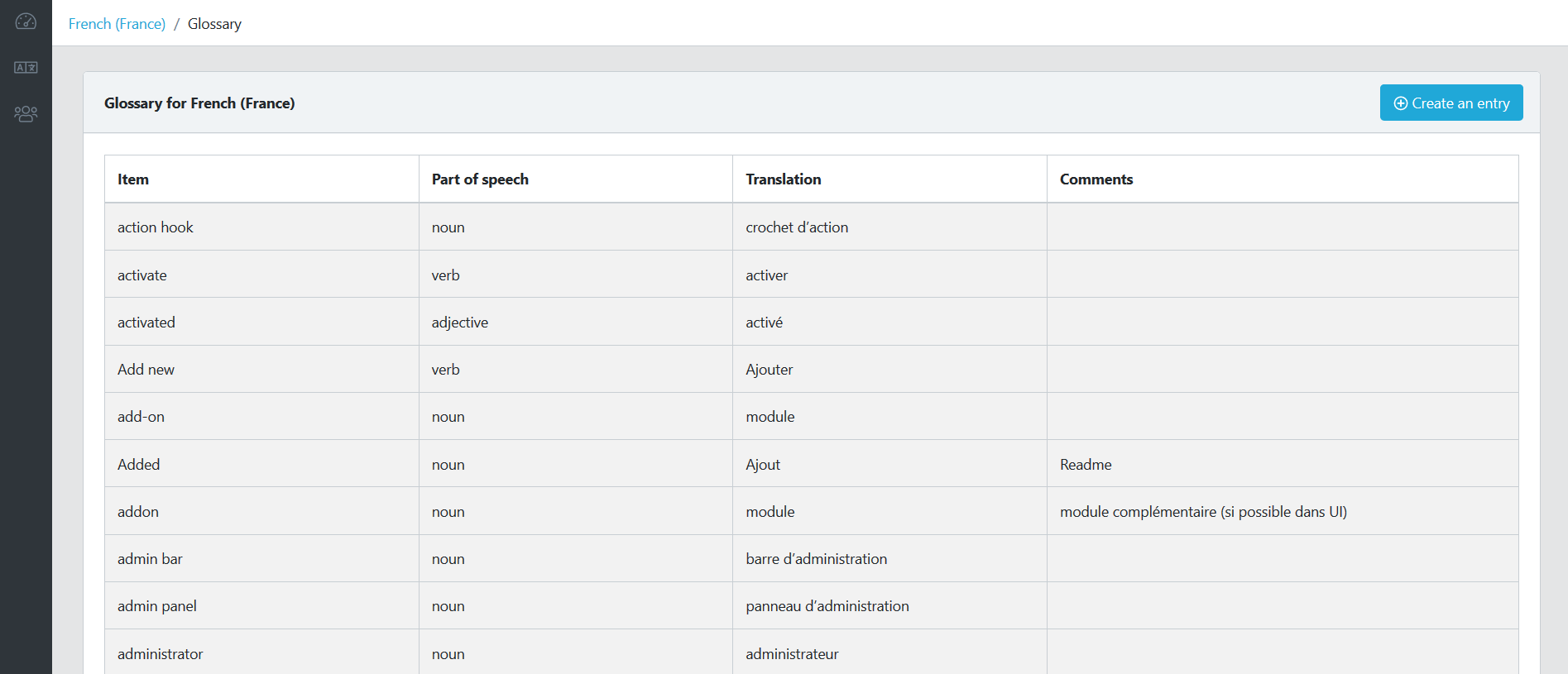
Task: Click the 'Readme' comment cell
Action: (x=1283, y=464)
